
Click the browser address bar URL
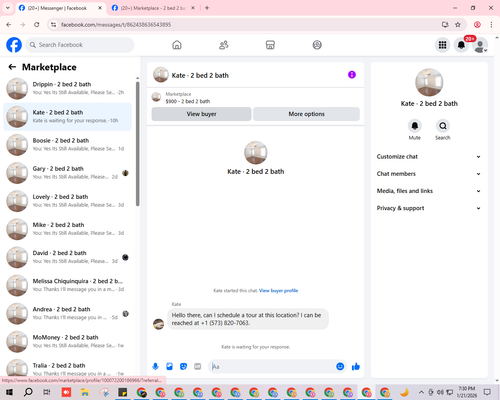[x=116, y=25]
